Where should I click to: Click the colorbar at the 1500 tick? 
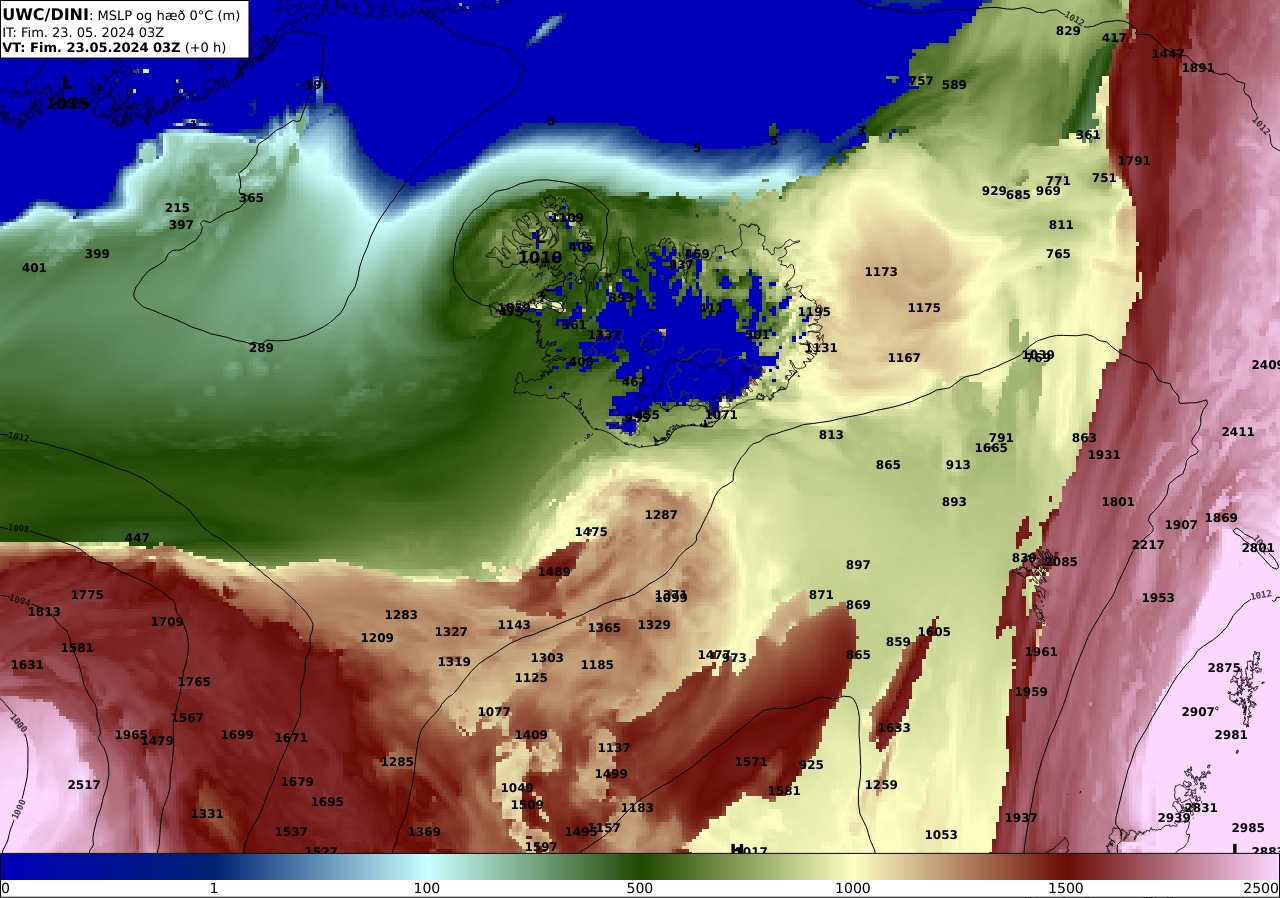1066,866
